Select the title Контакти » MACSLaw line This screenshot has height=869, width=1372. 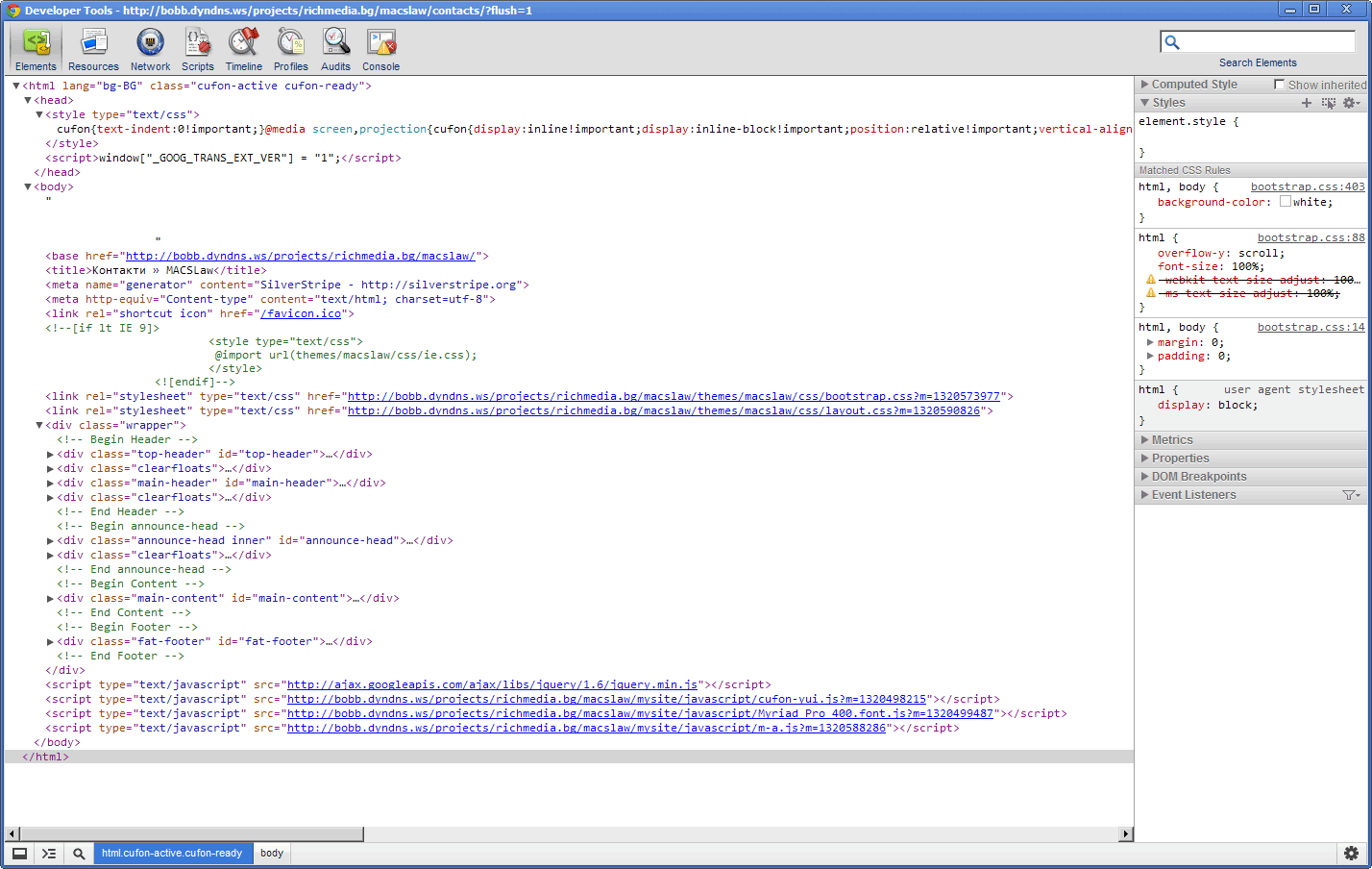click(x=155, y=270)
